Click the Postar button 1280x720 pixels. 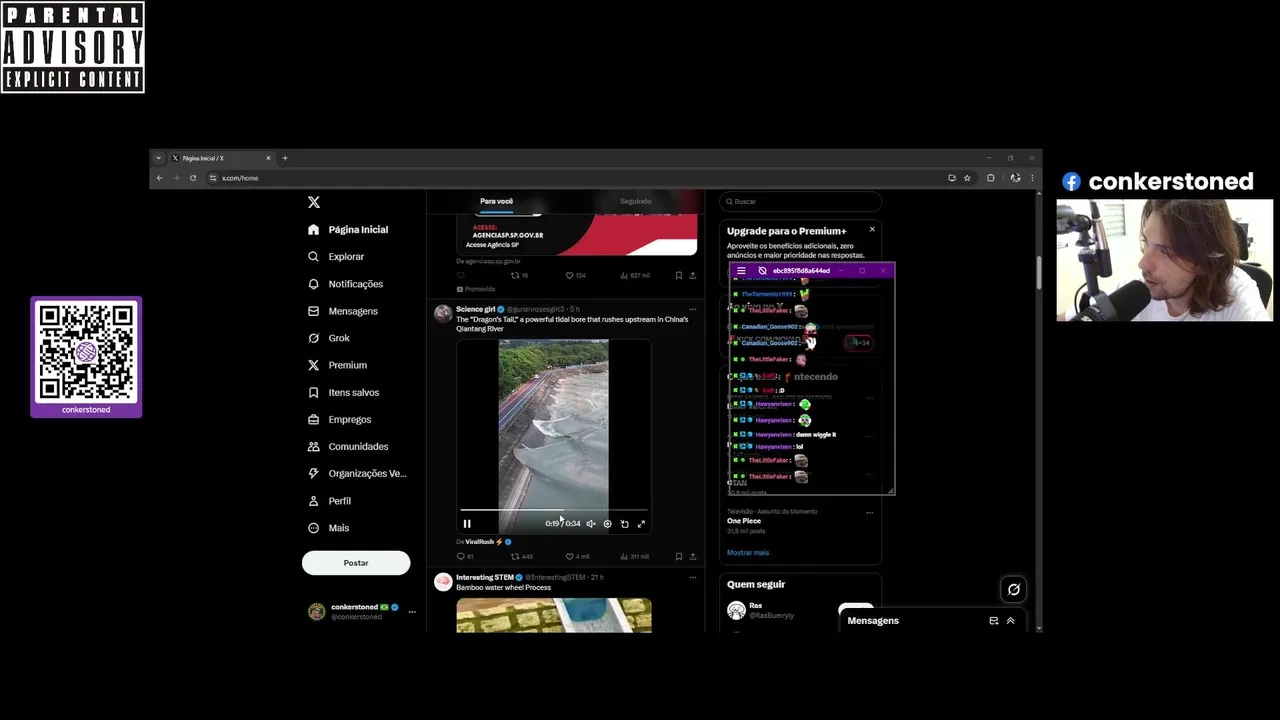(356, 563)
